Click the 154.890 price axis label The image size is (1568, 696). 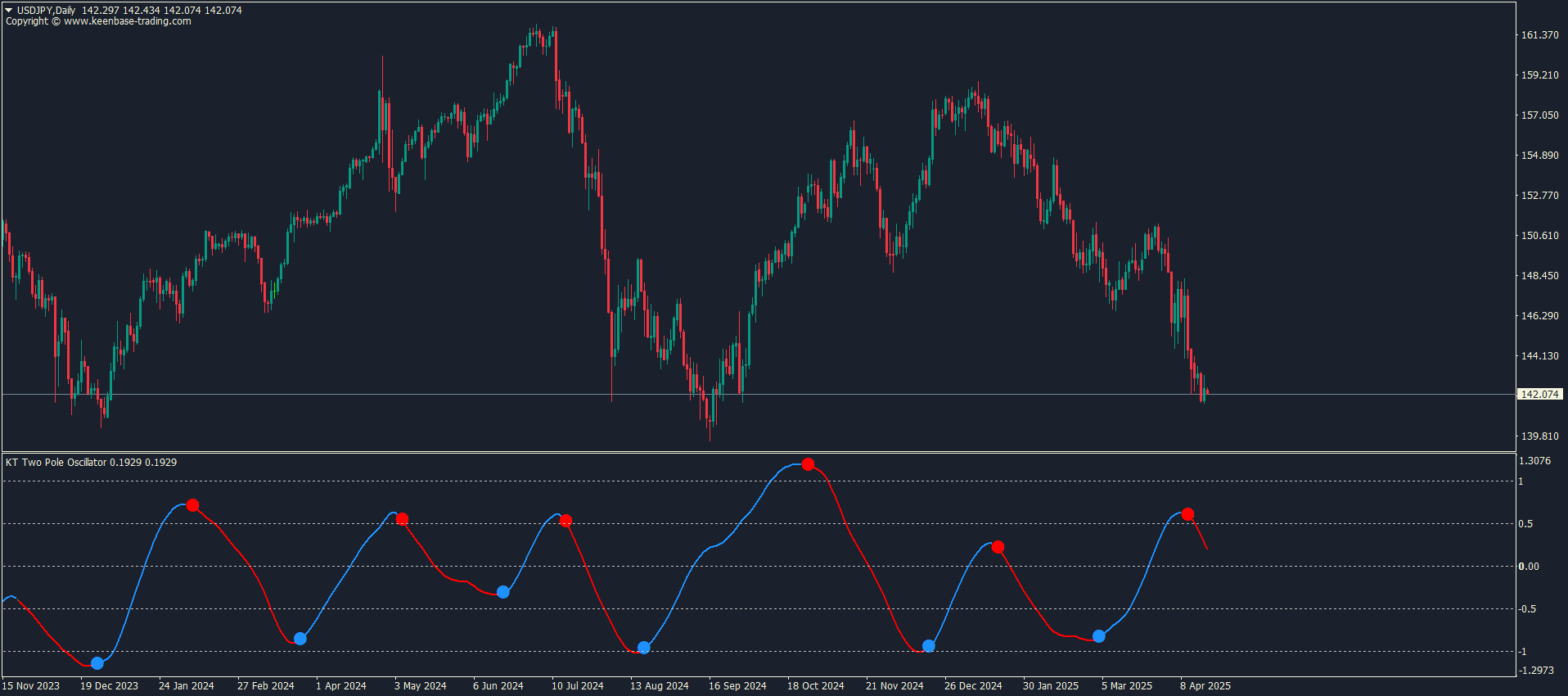click(1539, 156)
